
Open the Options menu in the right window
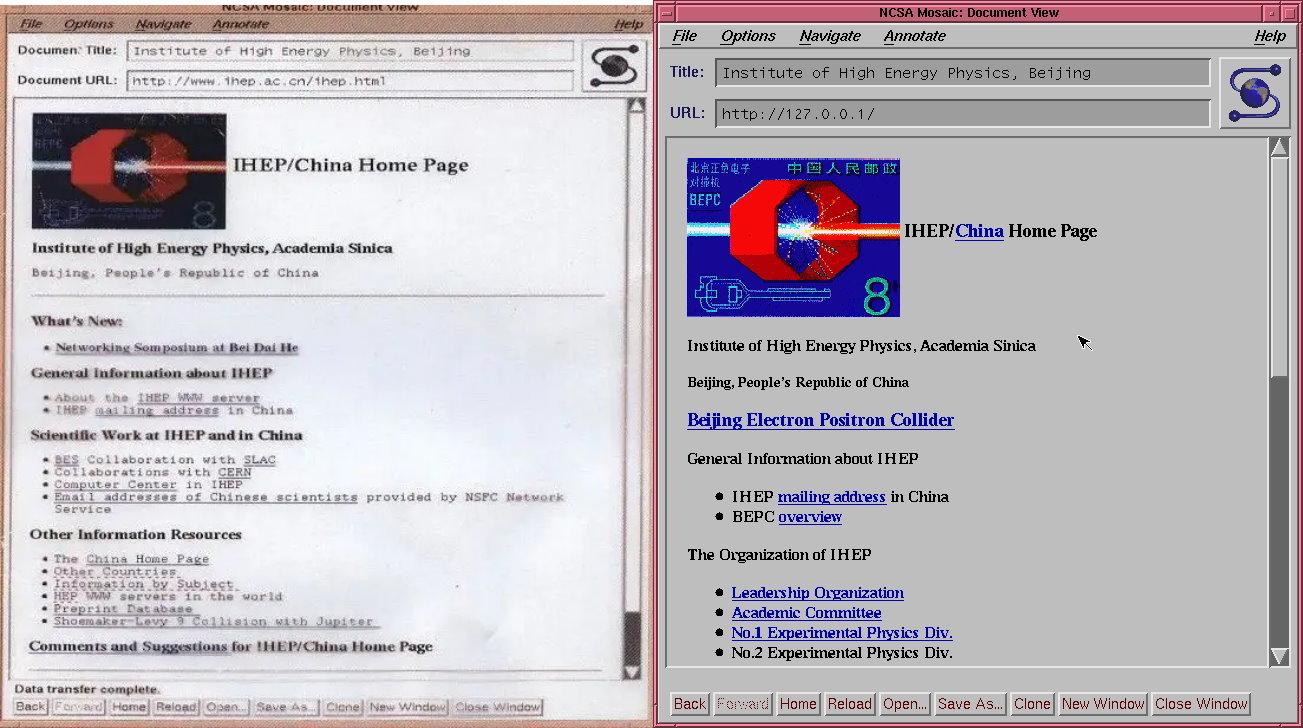tap(748, 36)
